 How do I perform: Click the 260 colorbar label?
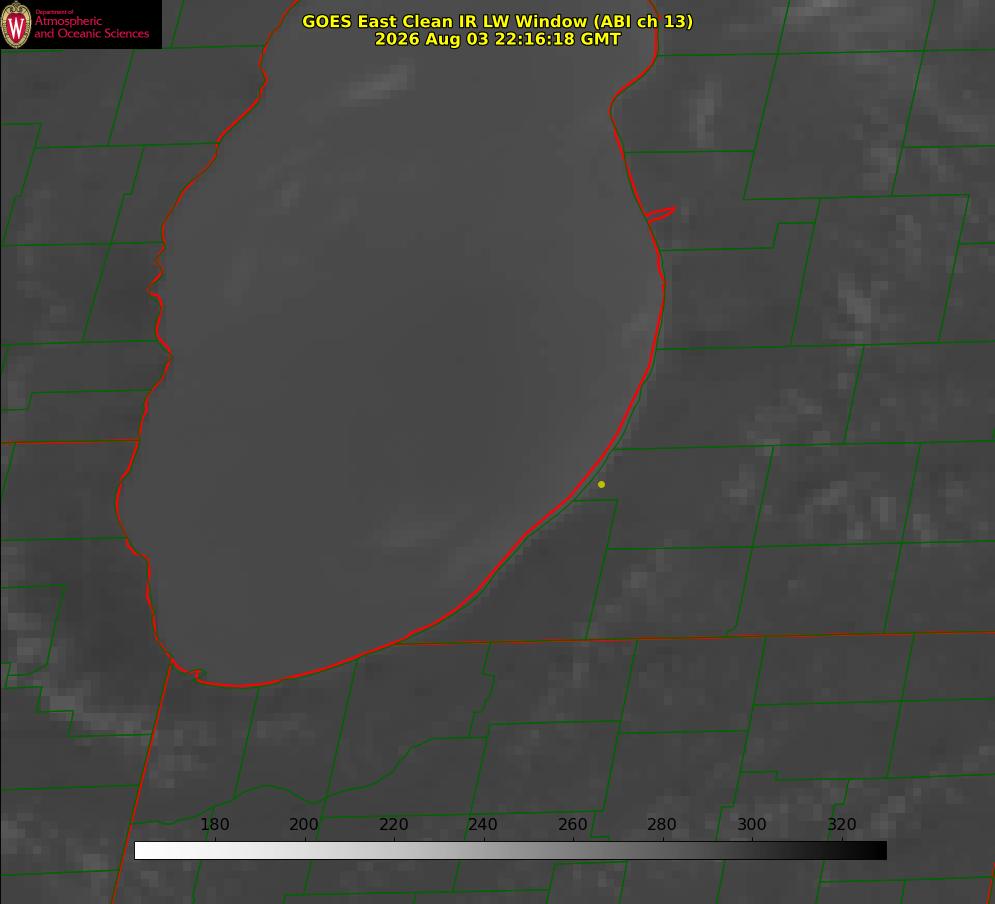572,824
